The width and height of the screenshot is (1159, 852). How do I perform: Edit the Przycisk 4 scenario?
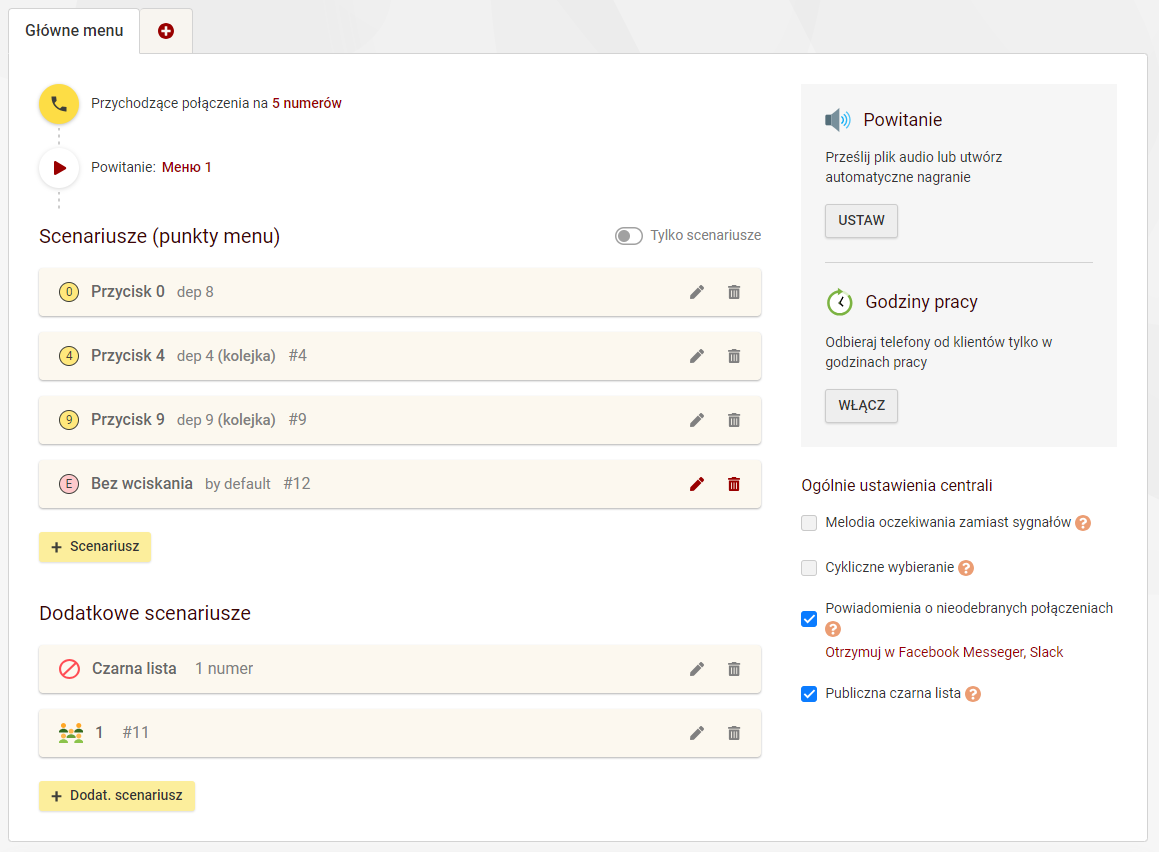coord(697,356)
